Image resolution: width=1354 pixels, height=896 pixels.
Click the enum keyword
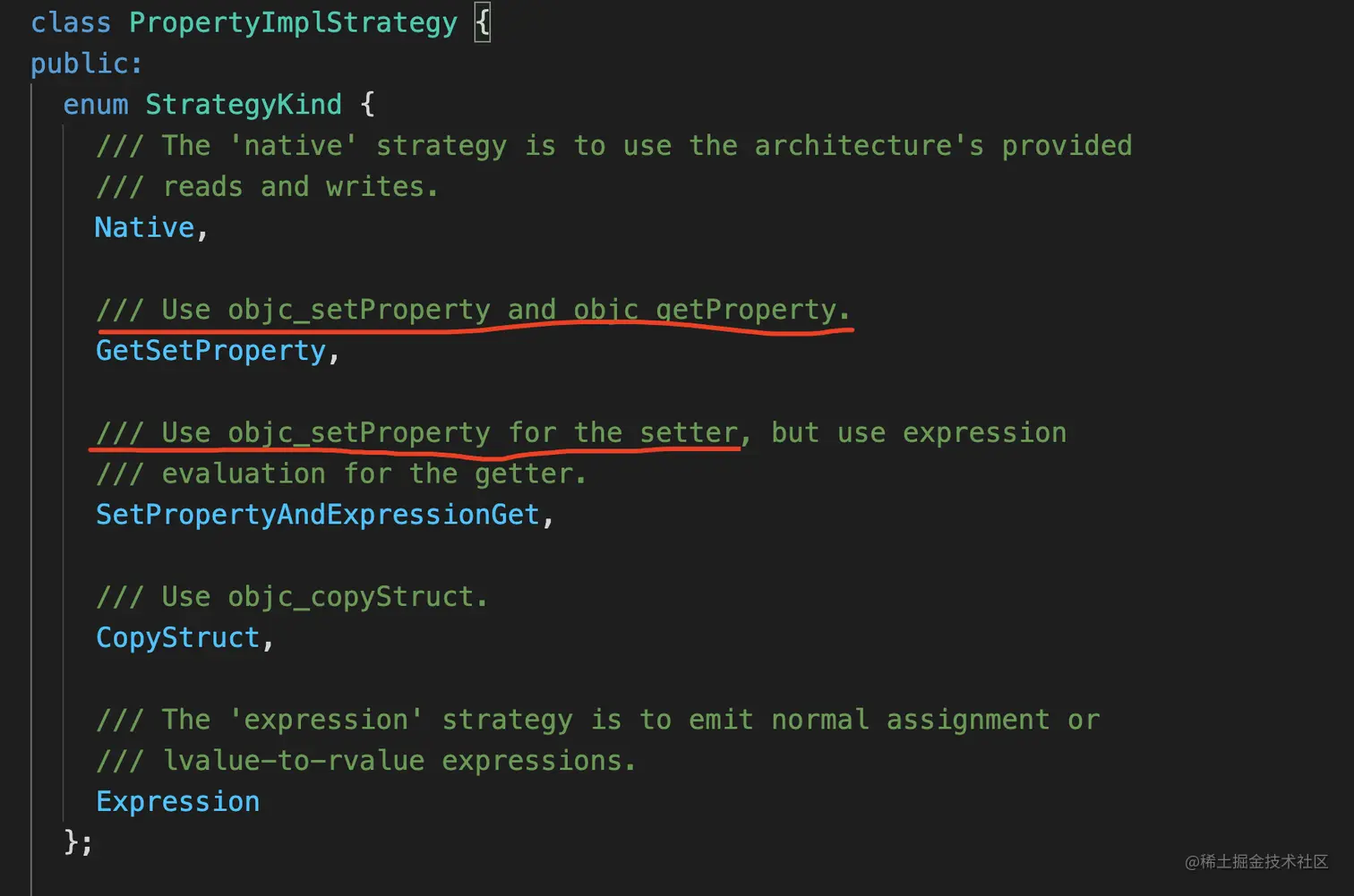click(x=96, y=105)
